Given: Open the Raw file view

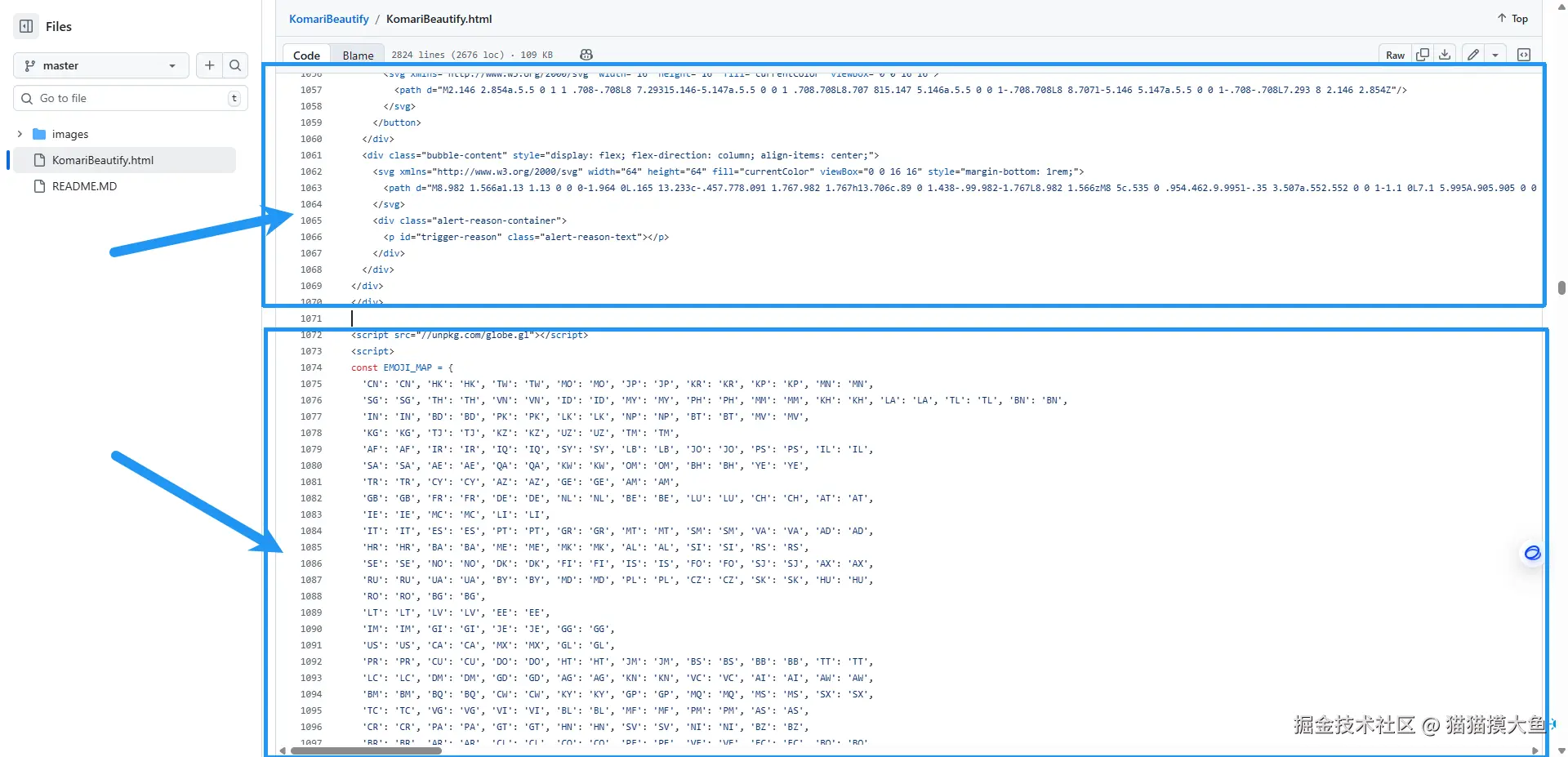Looking at the screenshot, I should [1395, 55].
